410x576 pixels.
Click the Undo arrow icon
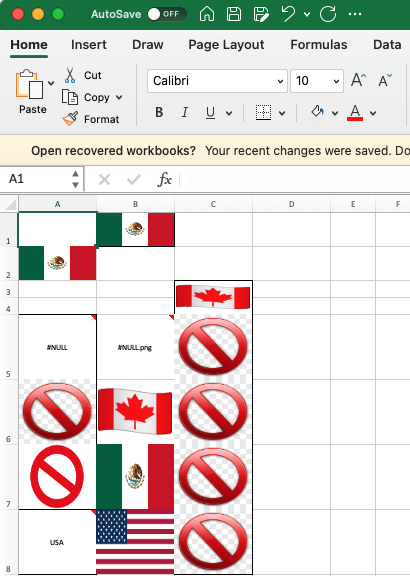click(288, 14)
